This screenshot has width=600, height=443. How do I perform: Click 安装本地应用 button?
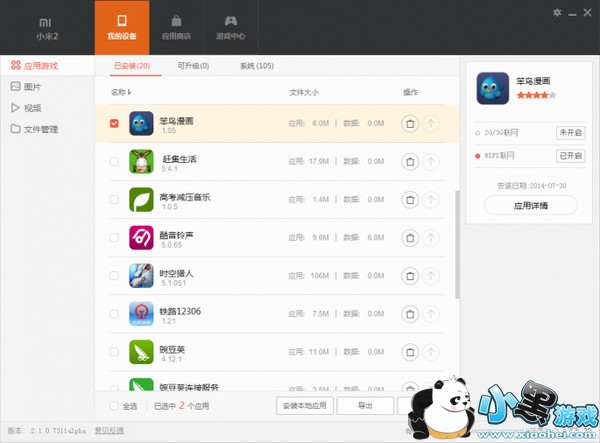[305, 406]
